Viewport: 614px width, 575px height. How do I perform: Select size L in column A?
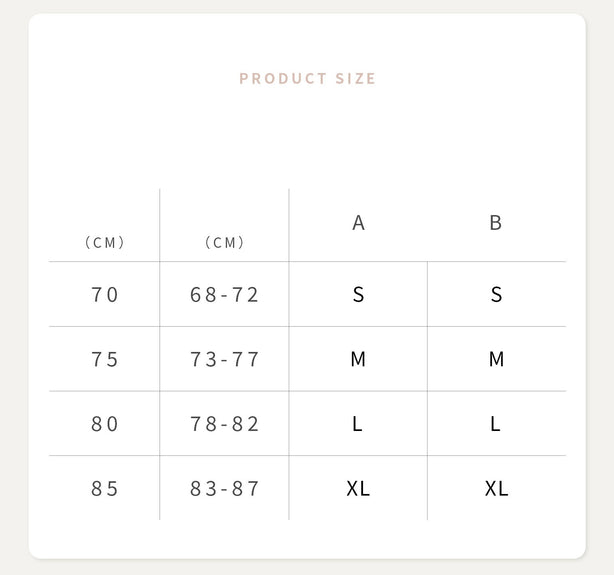tap(357, 424)
